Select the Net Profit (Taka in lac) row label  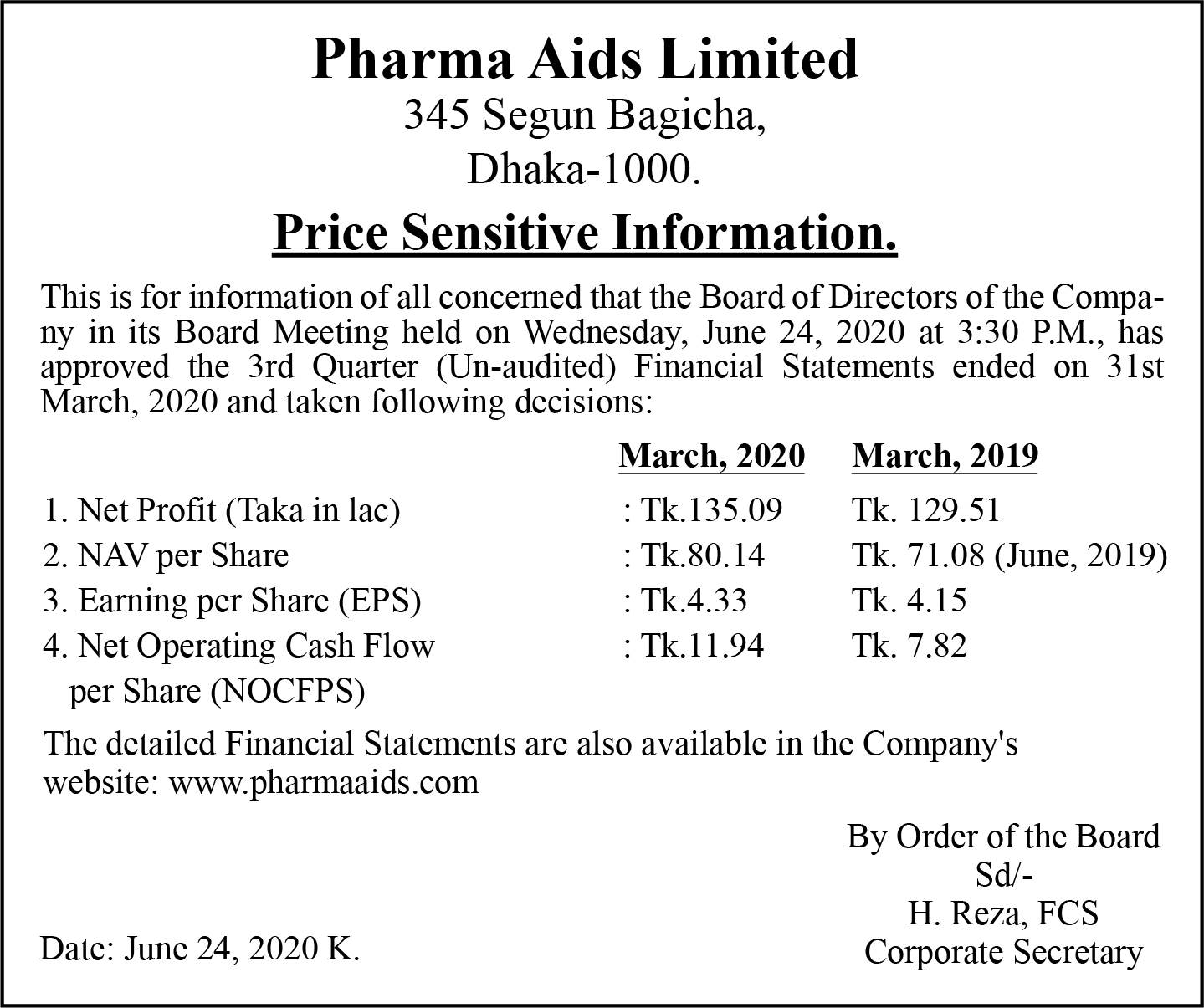point(222,510)
